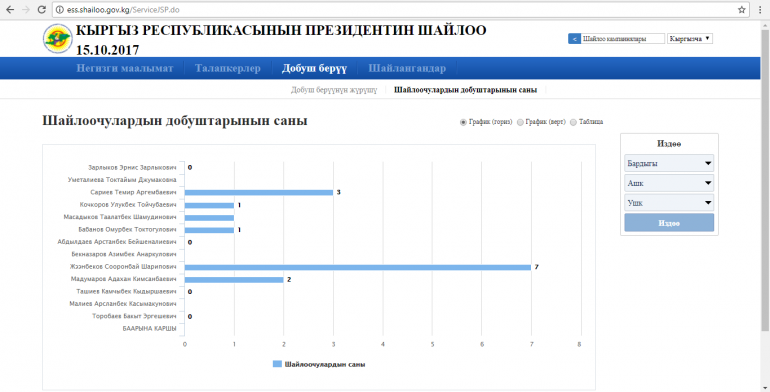Image resolution: width=770 pixels, height=392 pixels.
Task: Open the Шайлангандар tab
Action: [x=407, y=68]
